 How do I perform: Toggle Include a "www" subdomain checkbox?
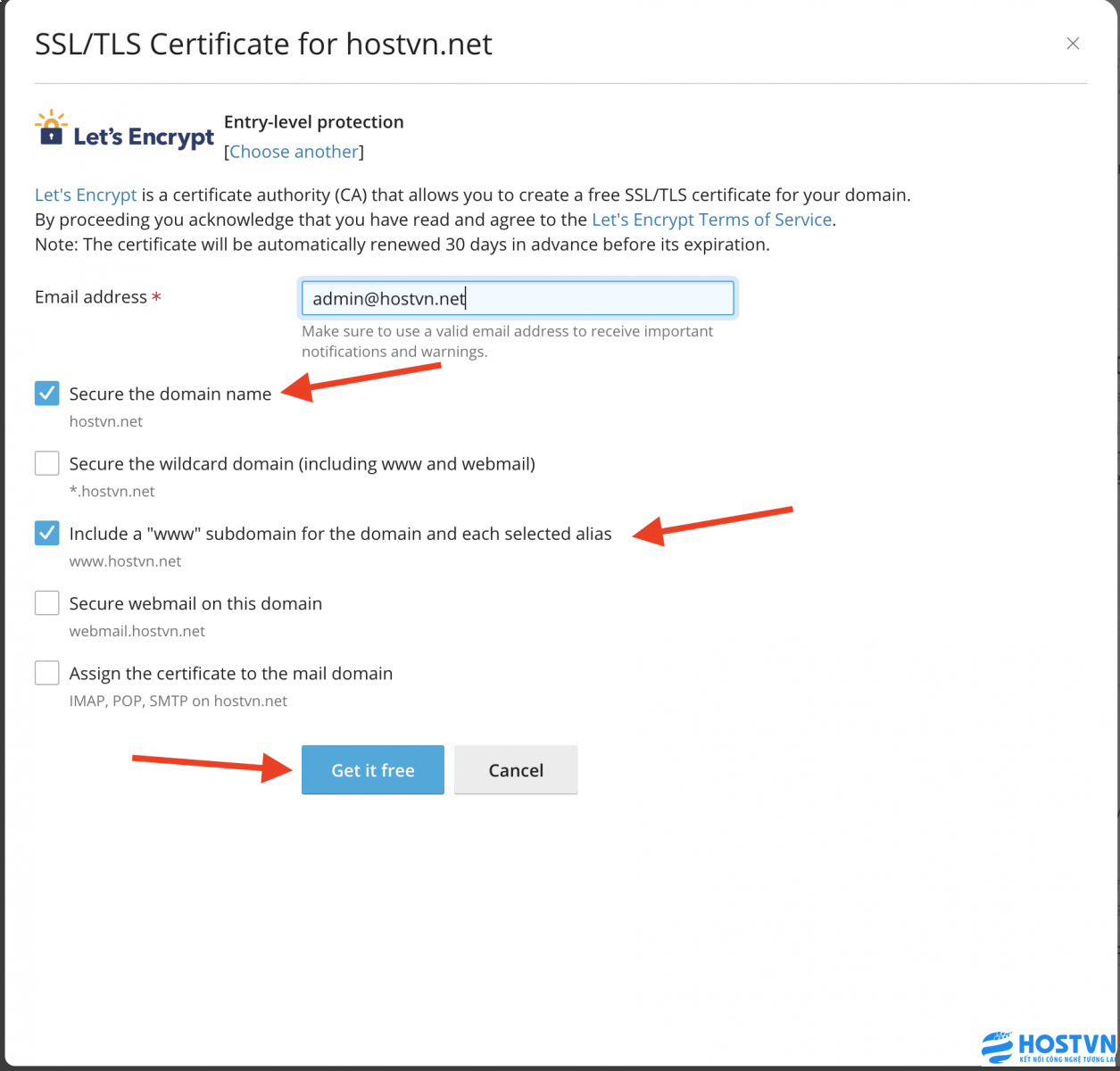(x=47, y=533)
